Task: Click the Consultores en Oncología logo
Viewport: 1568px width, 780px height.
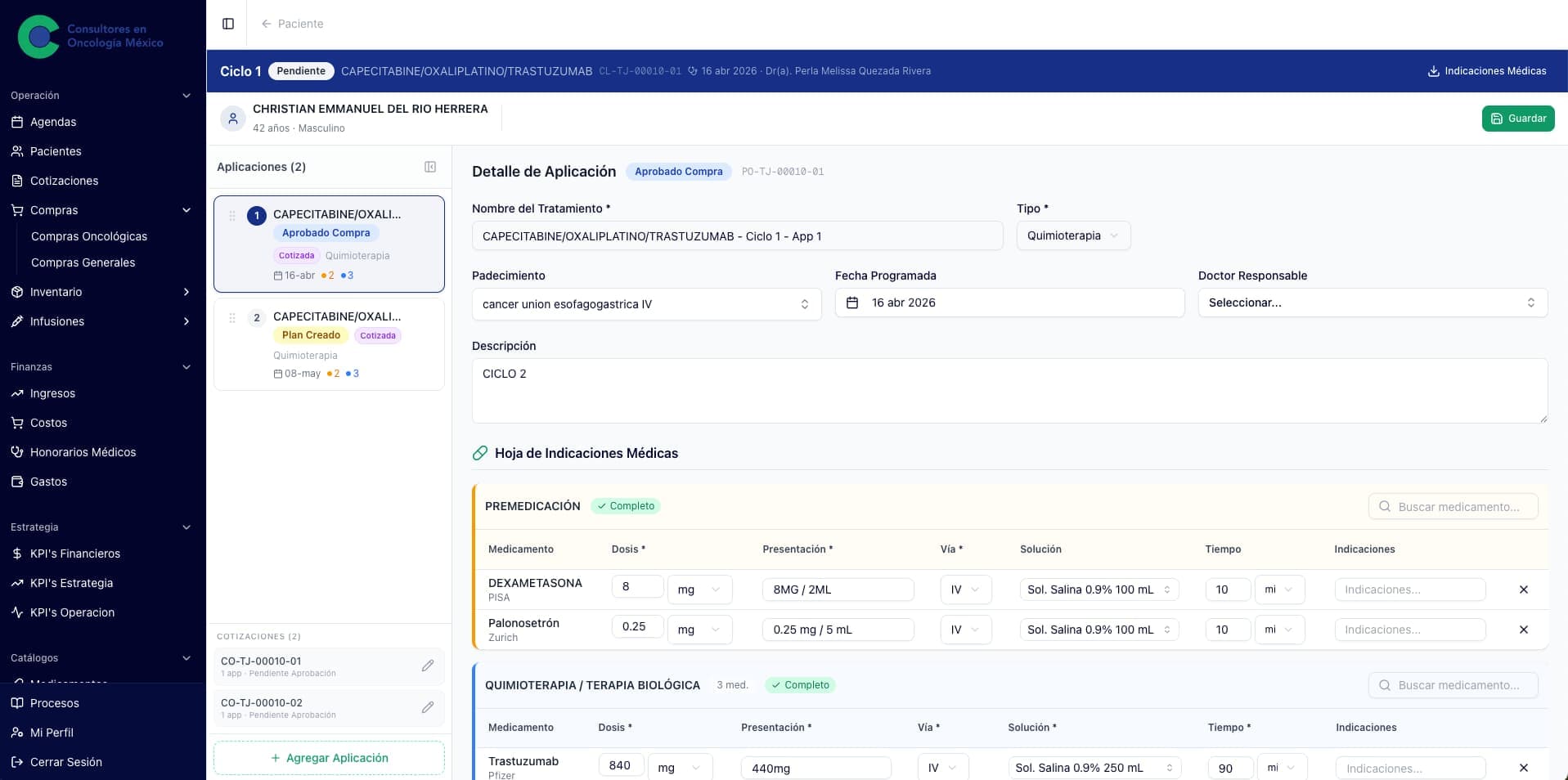Action: [90, 36]
